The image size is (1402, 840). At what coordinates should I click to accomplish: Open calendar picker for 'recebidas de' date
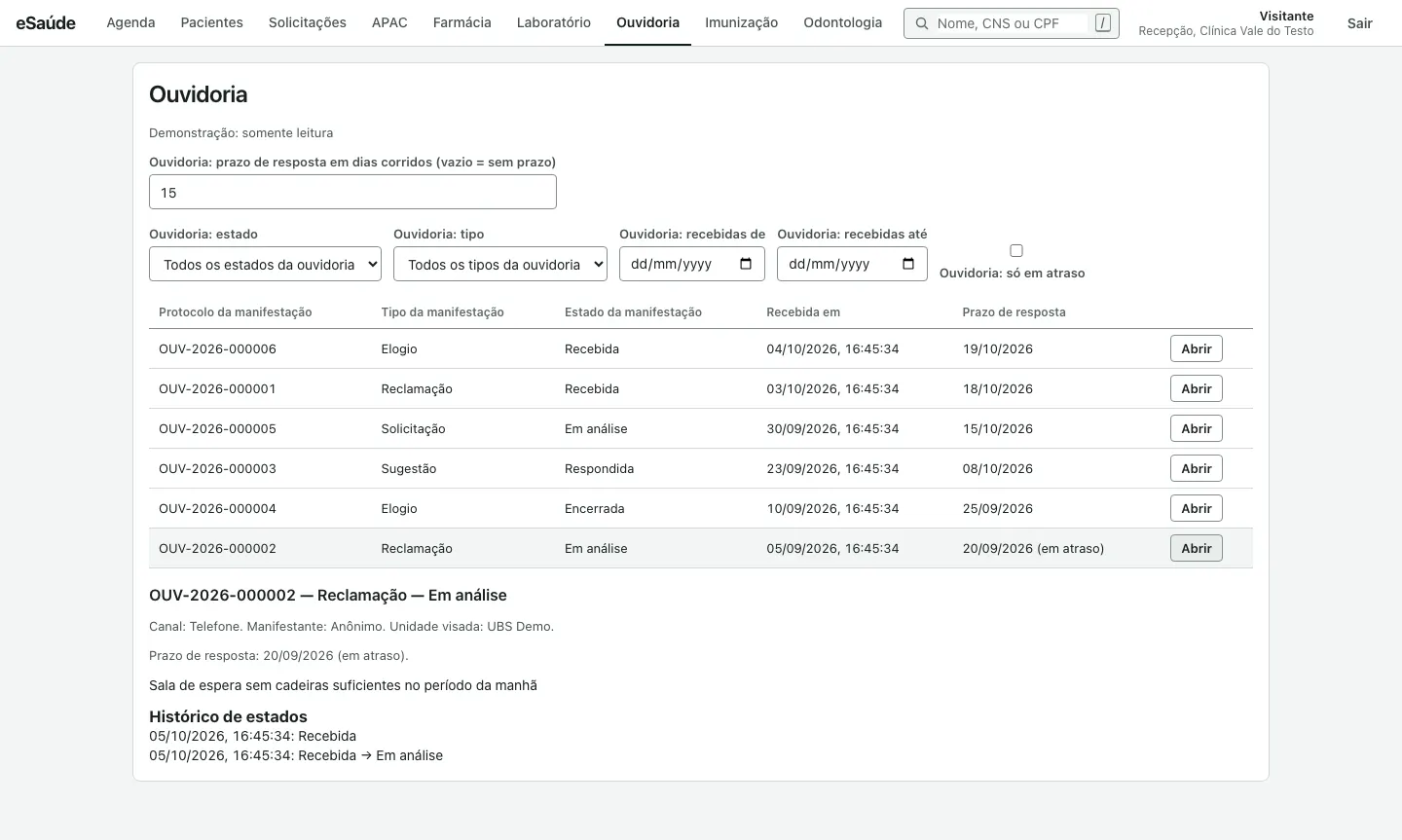[x=746, y=264]
